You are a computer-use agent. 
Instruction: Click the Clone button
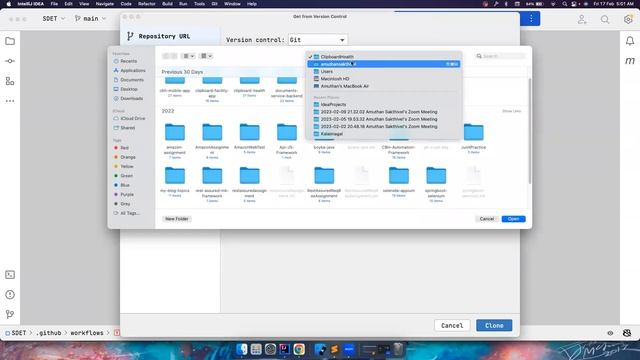coord(494,325)
